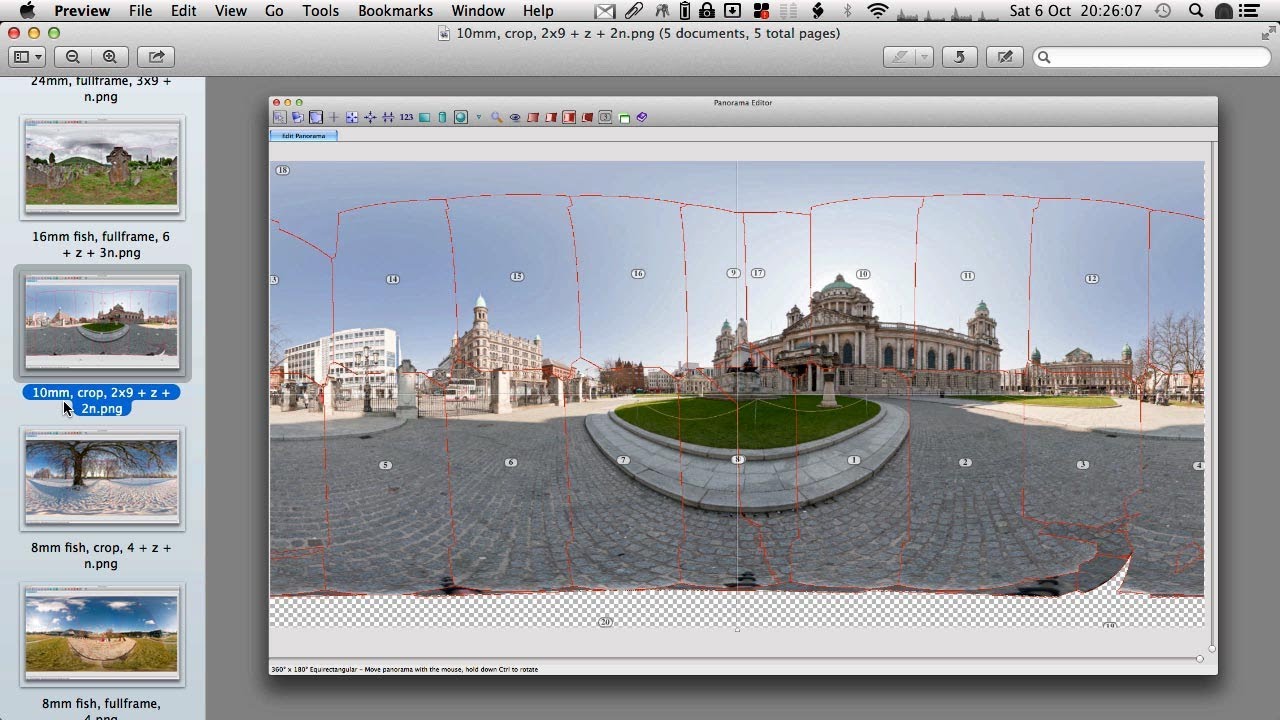Click the Bluetooth menu bar icon

click(848, 11)
